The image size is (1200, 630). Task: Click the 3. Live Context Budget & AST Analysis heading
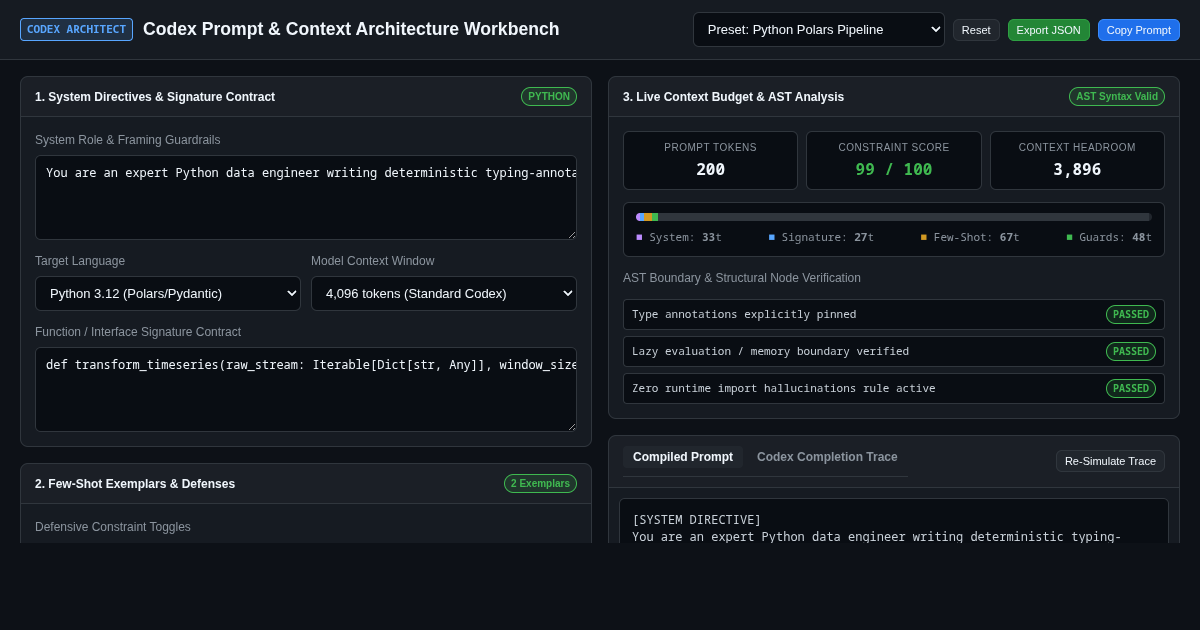pos(733,97)
